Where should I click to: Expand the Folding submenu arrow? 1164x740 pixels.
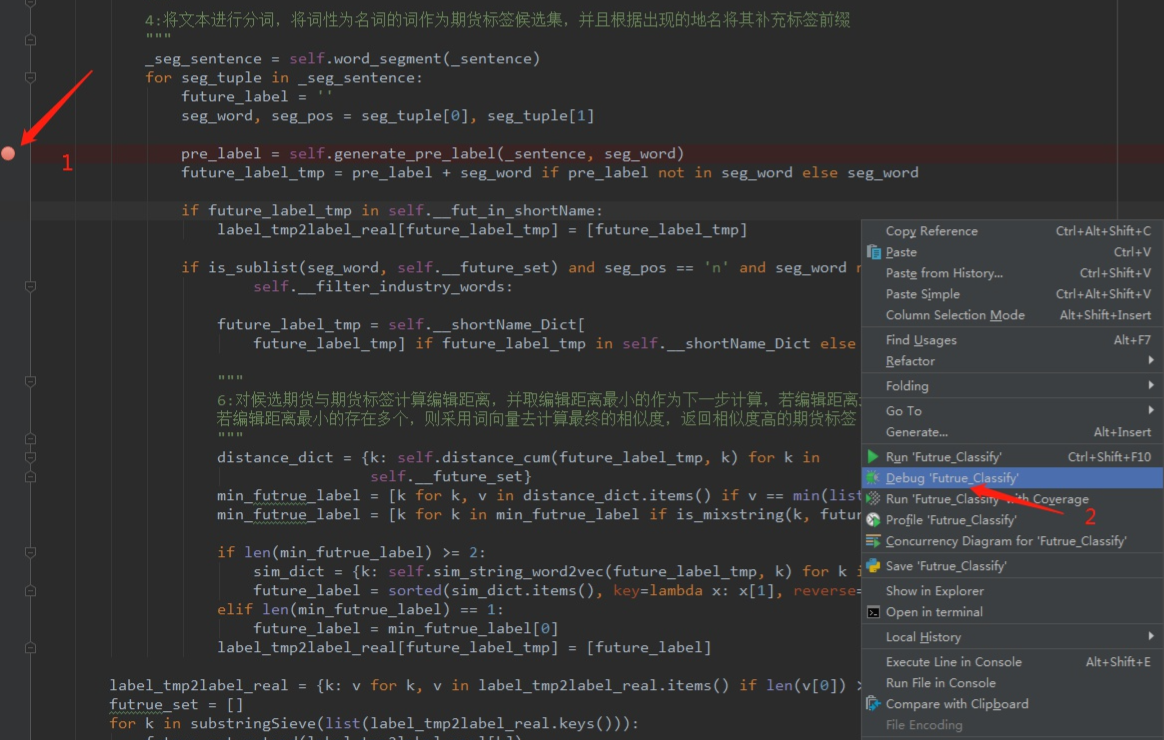(x=1151, y=385)
